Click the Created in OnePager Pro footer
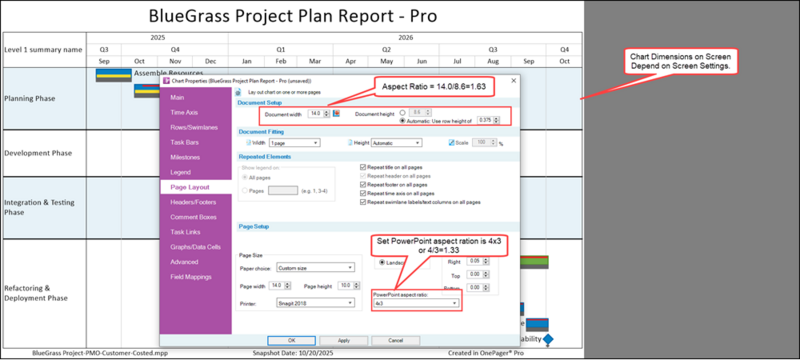The height and width of the screenshot is (360, 800). [485, 353]
